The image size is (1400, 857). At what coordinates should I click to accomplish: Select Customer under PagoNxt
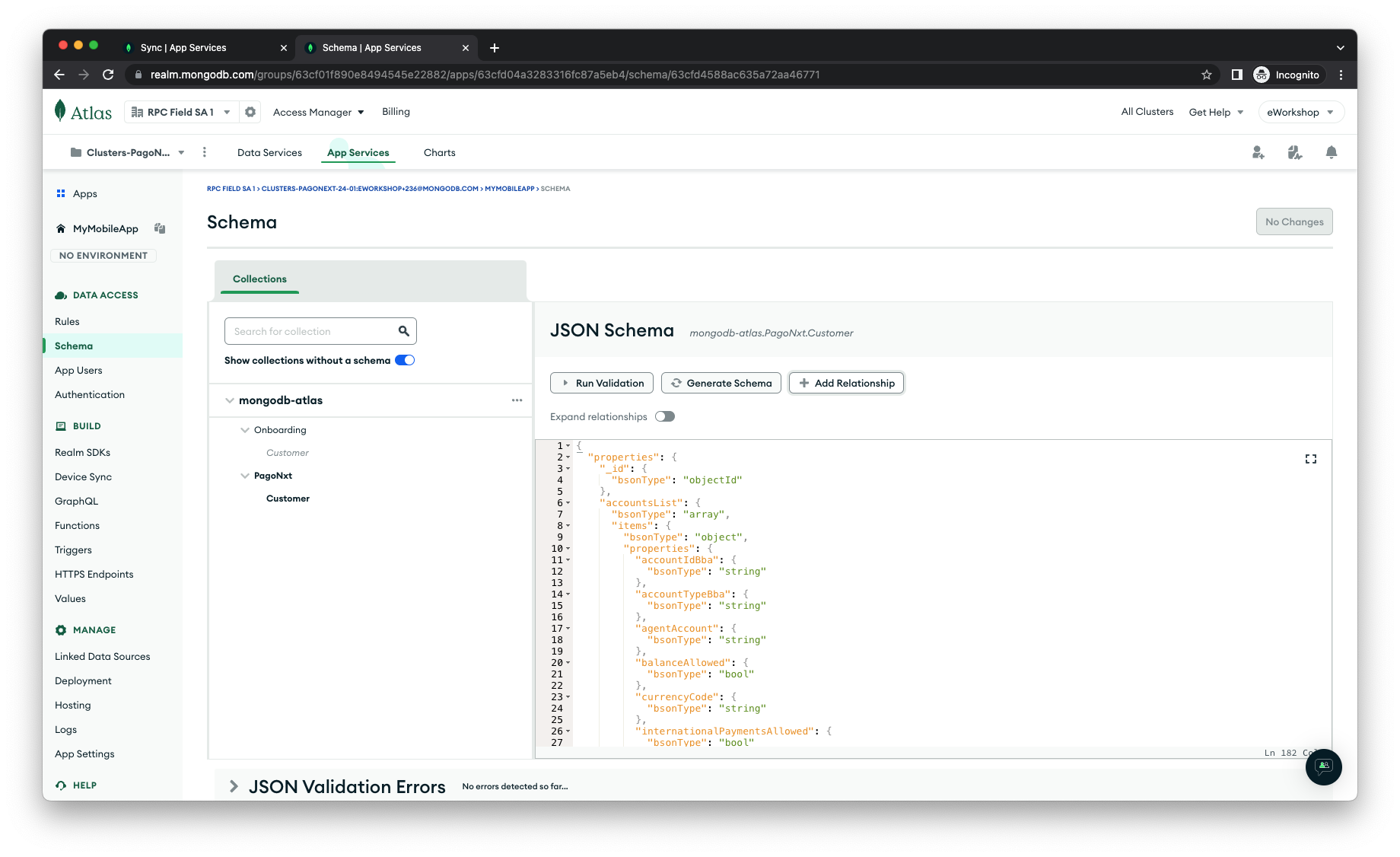coord(288,499)
